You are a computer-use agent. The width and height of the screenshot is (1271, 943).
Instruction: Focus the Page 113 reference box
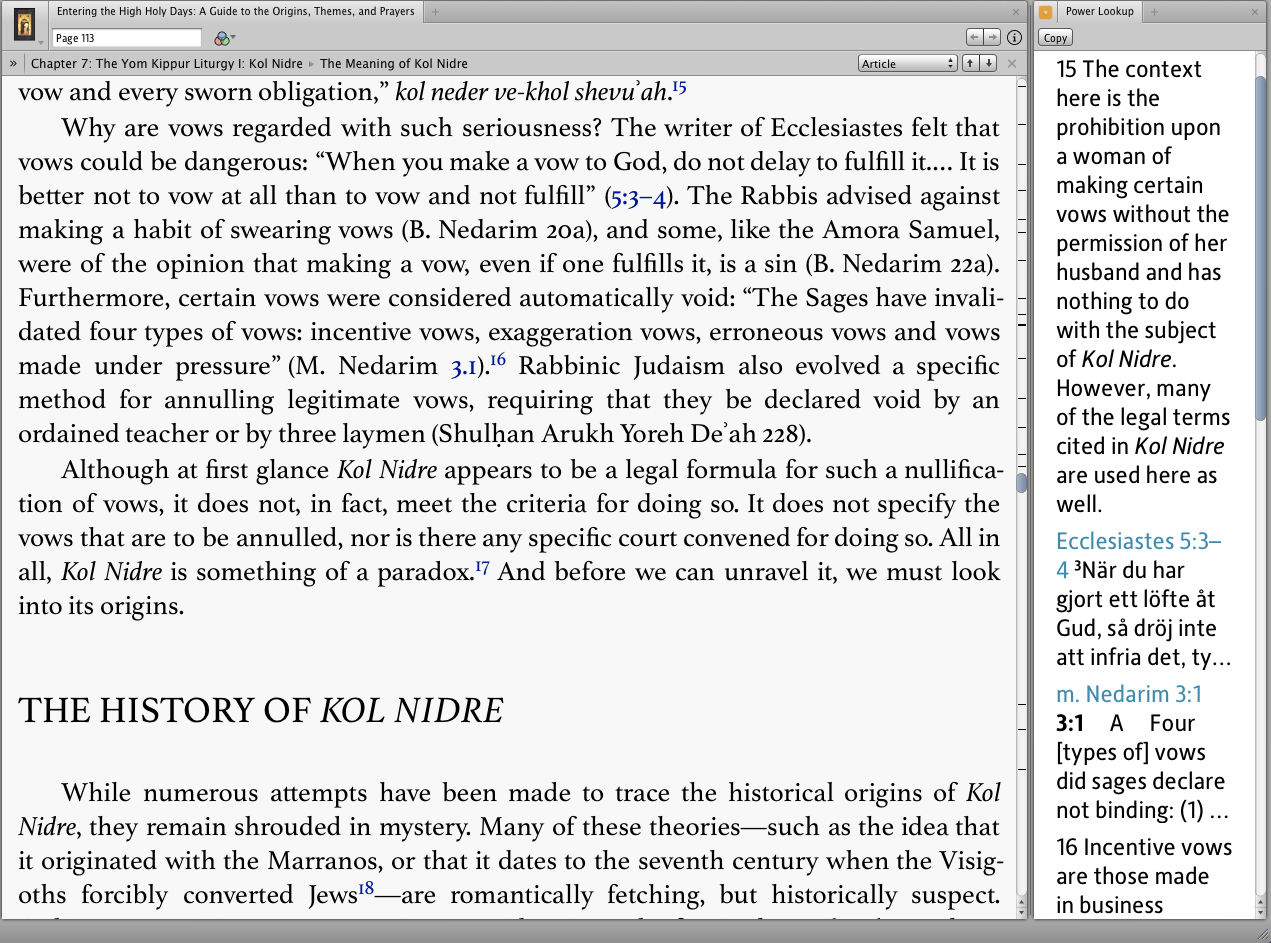point(126,38)
